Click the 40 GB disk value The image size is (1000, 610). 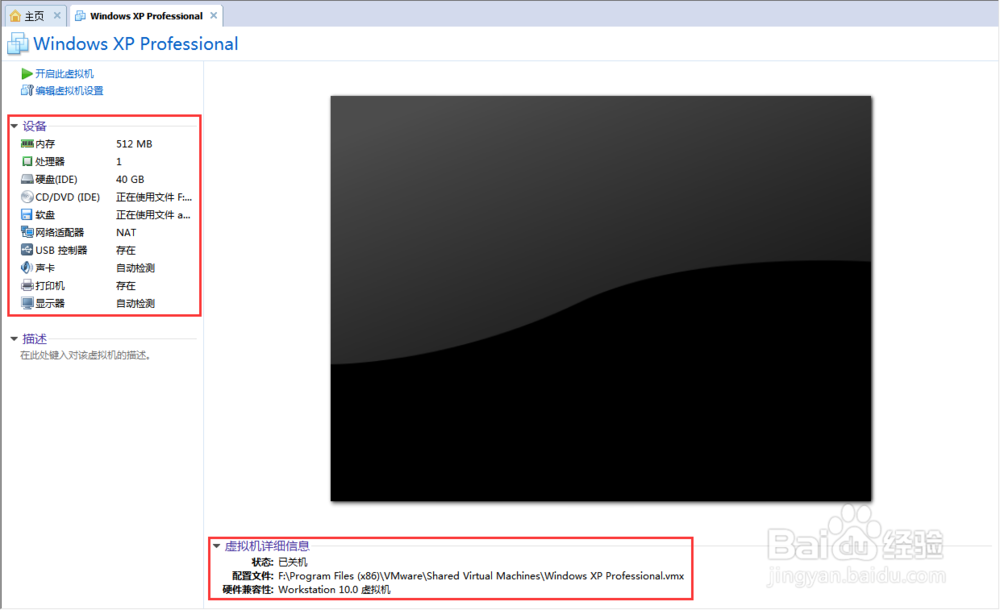tap(130, 179)
